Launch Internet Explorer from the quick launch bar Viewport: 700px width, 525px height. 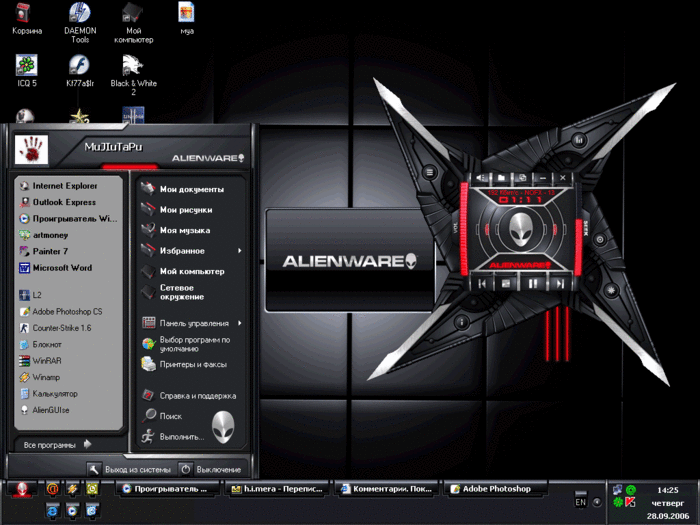click(x=53, y=510)
